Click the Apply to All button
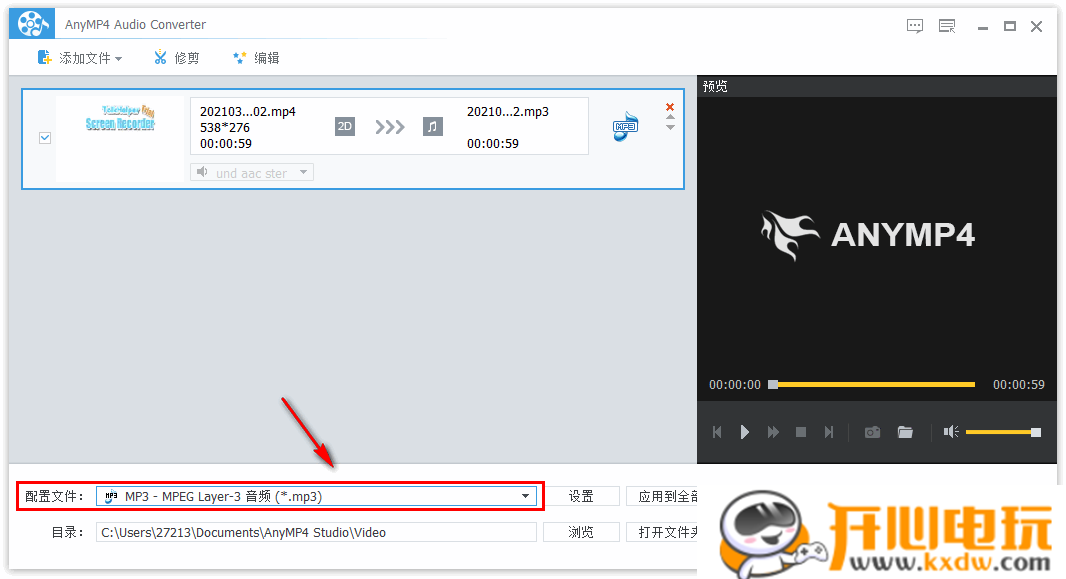1066x579 pixels. [x=662, y=496]
